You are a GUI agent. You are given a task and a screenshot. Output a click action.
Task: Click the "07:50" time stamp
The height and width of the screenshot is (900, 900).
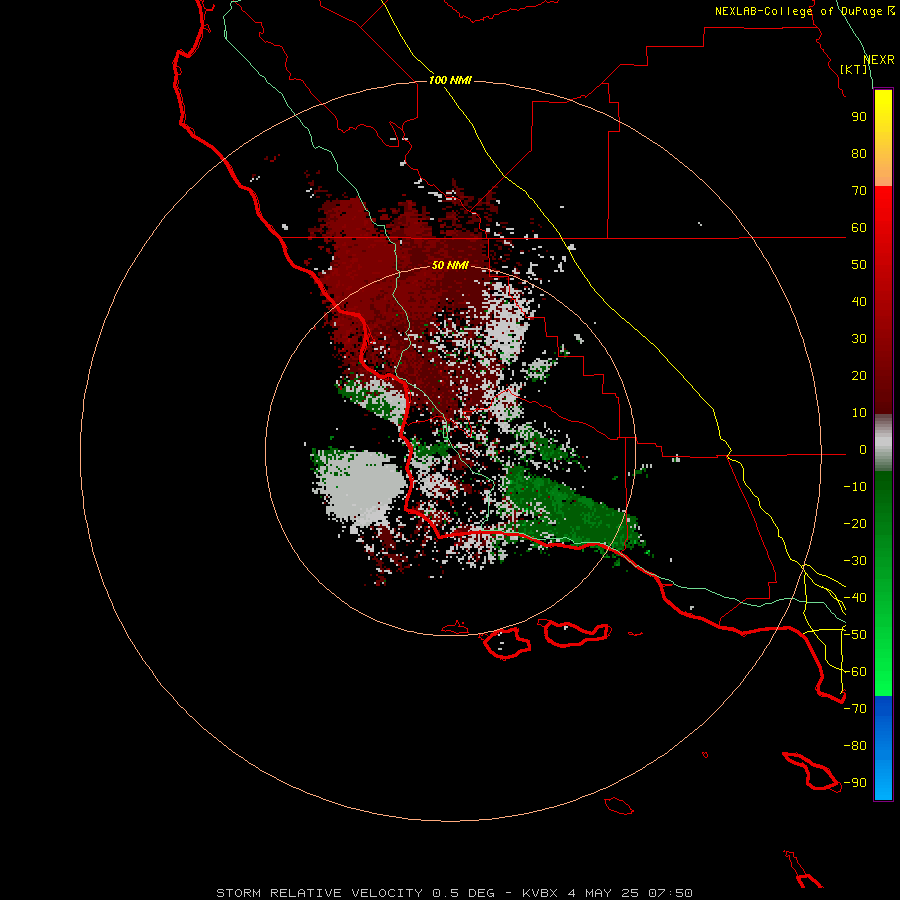click(x=670, y=893)
